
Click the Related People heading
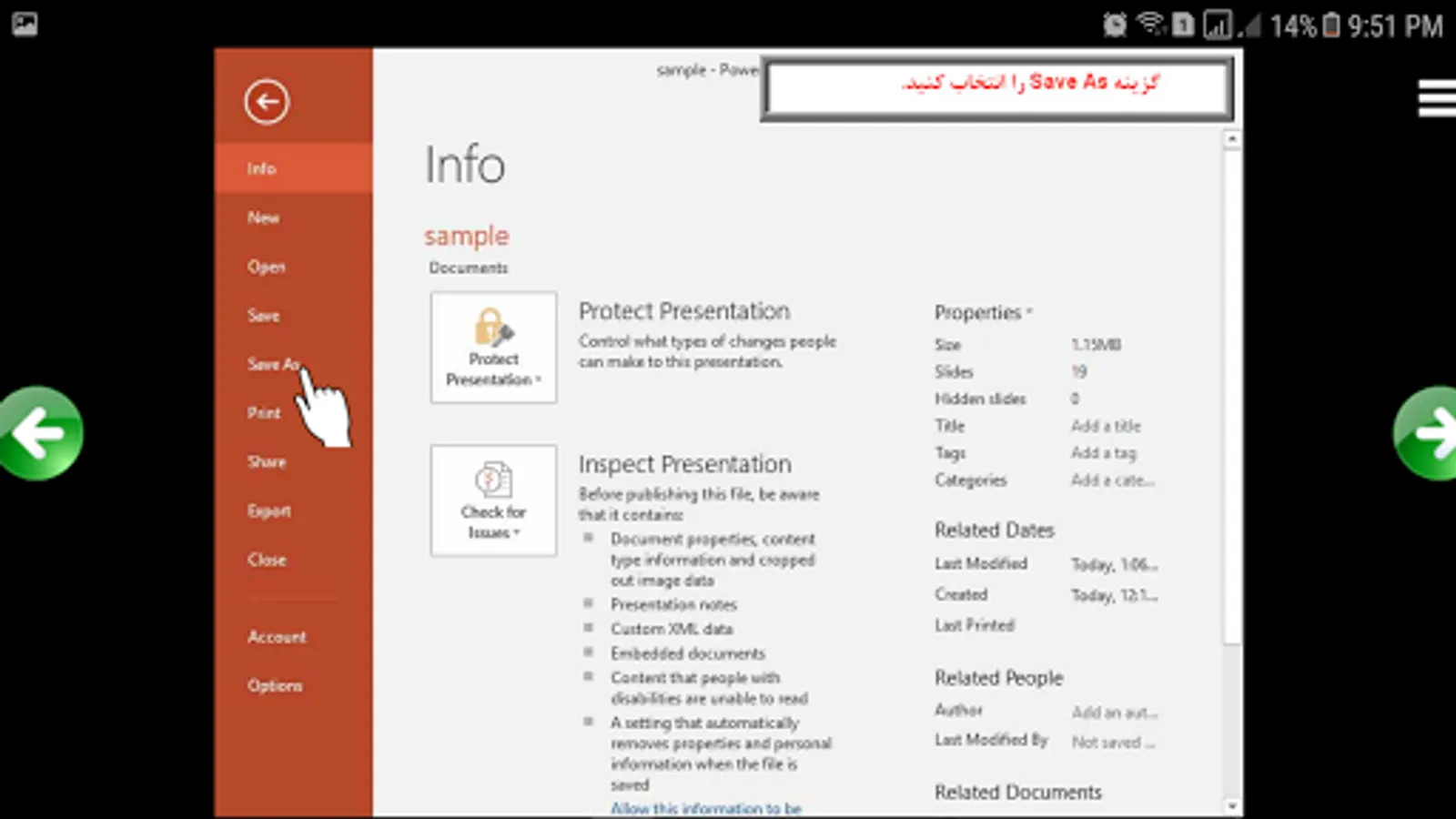coord(999,678)
